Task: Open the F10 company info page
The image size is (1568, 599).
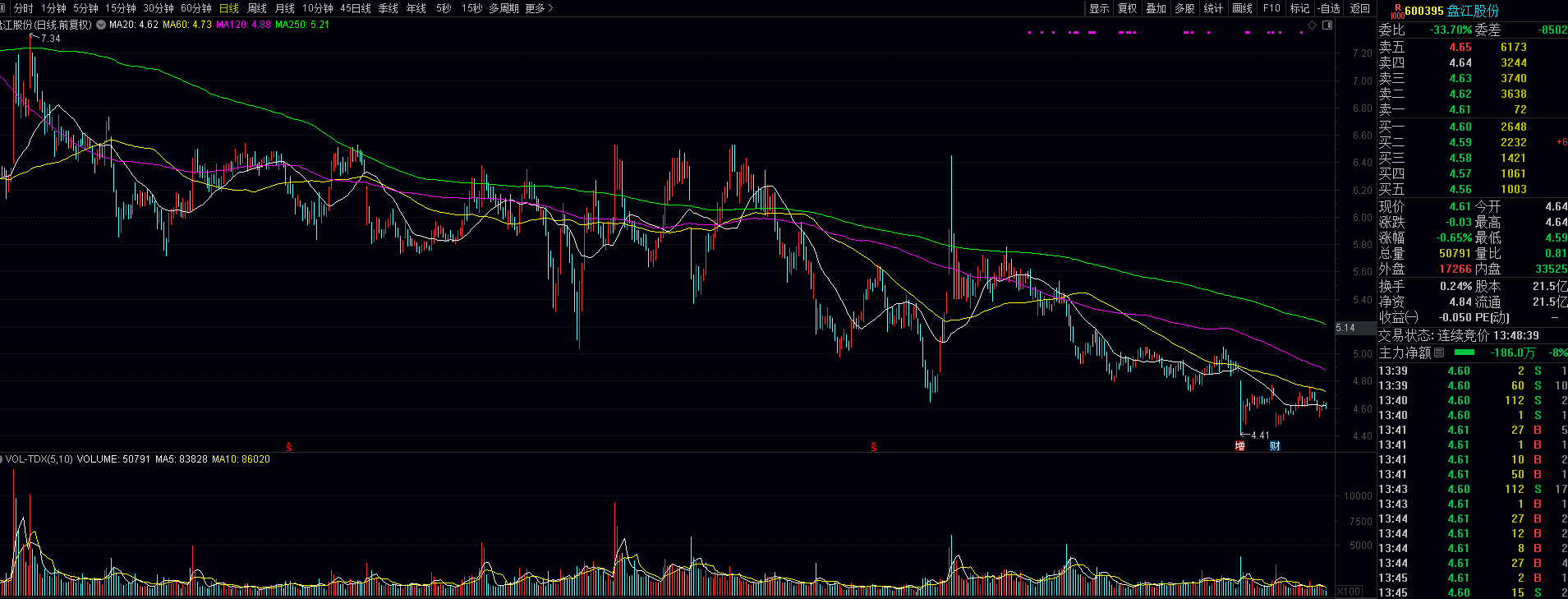Action: 1271,8
